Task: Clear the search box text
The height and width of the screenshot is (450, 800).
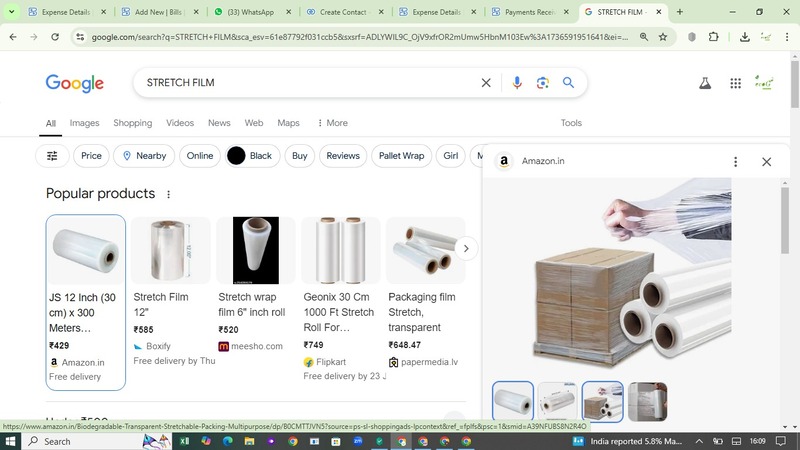Action: click(x=486, y=83)
